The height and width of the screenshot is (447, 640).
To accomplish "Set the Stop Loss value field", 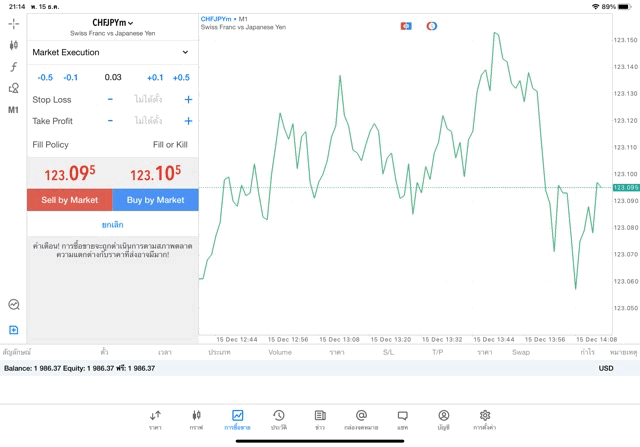I will pos(149,99).
